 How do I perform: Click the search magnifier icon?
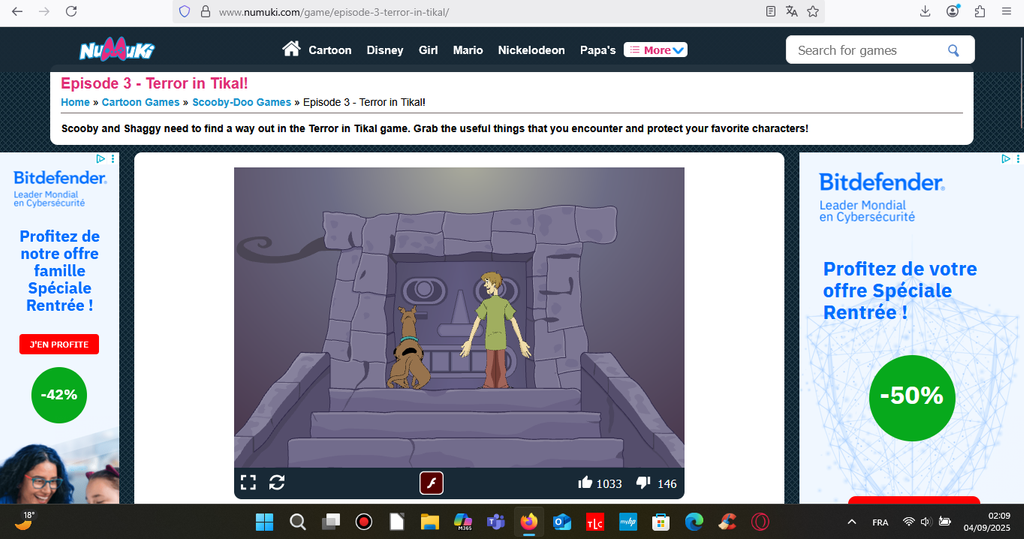[954, 50]
